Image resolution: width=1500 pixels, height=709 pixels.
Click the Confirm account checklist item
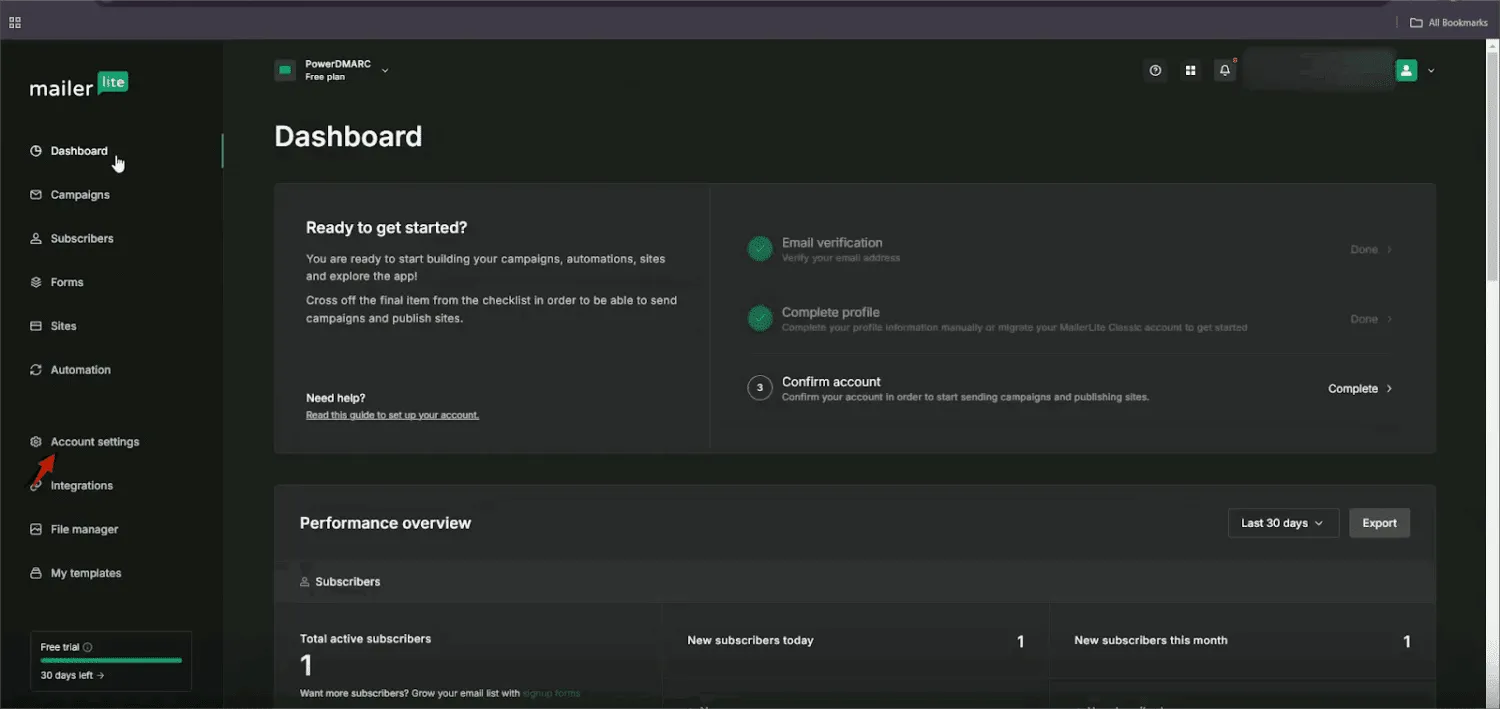(x=1072, y=389)
